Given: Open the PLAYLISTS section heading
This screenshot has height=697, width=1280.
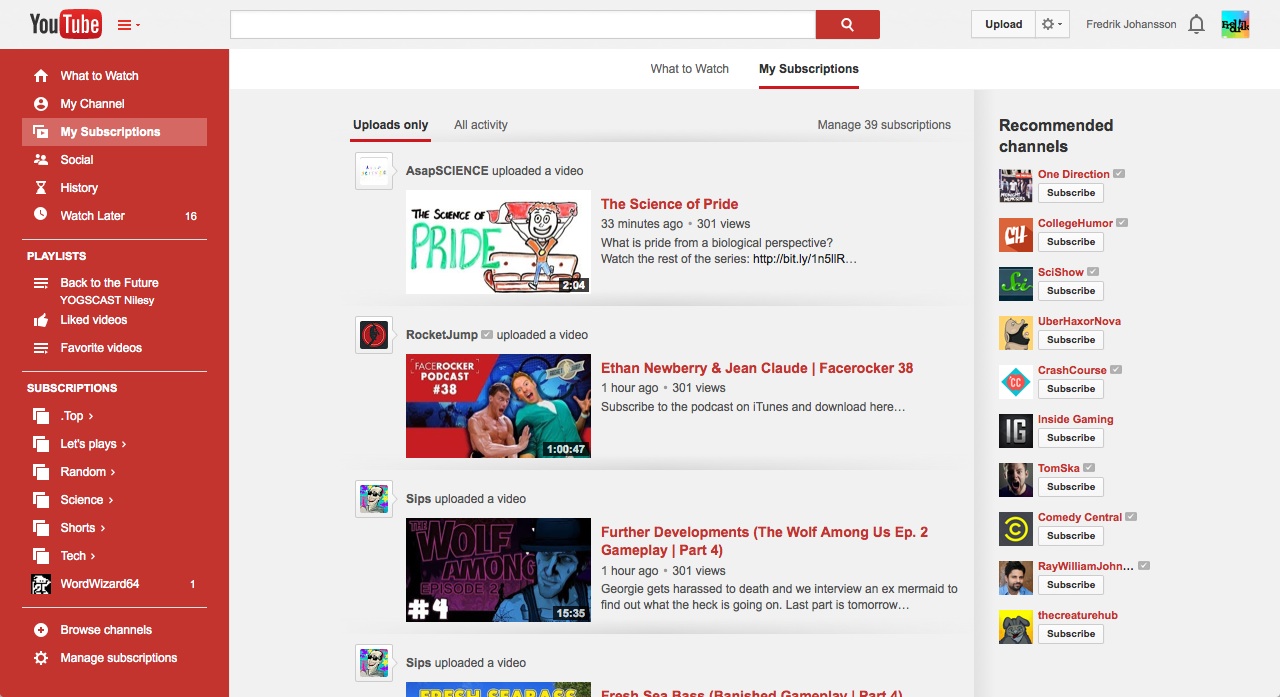Looking at the screenshot, I should coord(57,256).
